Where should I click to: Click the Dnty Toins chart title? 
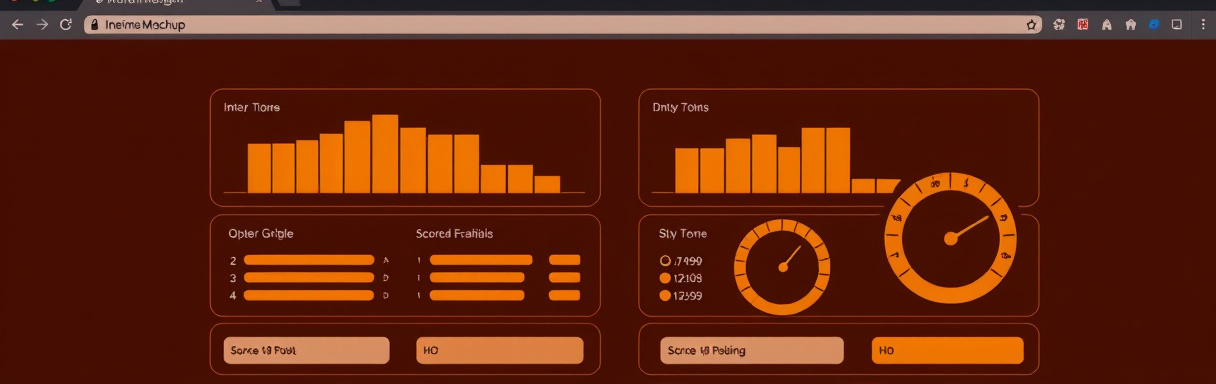pyautogui.click(x=680, y=107)
